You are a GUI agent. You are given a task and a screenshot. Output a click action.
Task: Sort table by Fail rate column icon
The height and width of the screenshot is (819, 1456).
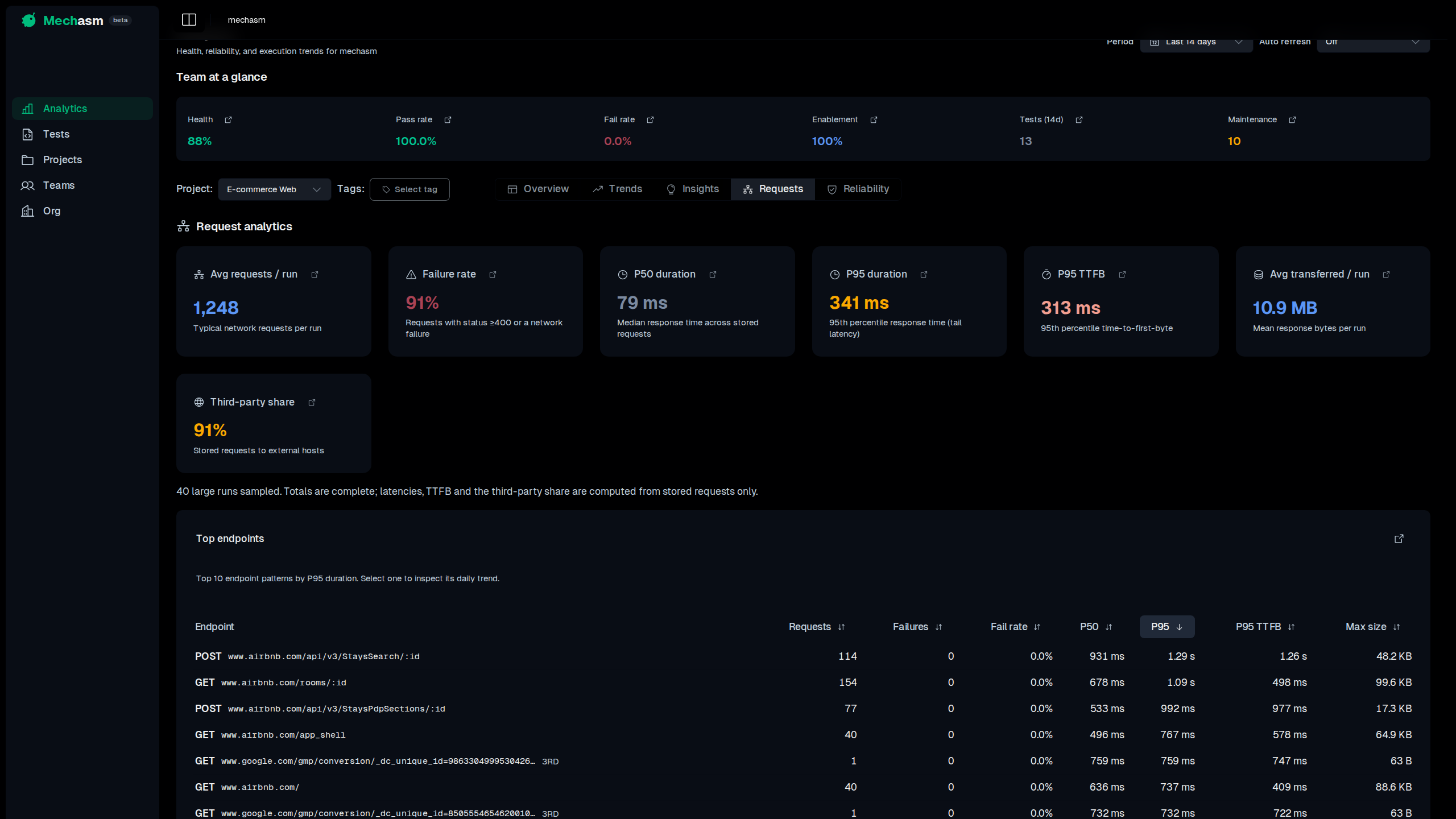(1037, 627)
